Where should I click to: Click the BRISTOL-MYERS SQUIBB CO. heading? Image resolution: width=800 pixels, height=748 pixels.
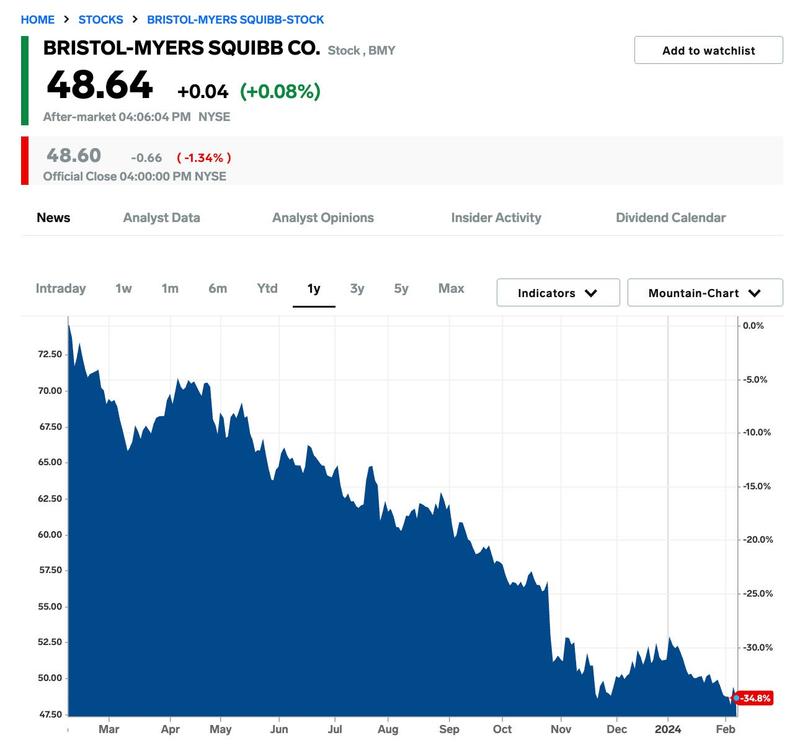[182, 48]
